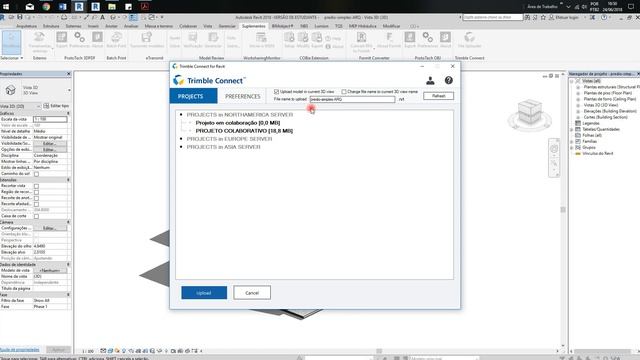Open the Selecionar dropdown under Modify

click(11, 58)
